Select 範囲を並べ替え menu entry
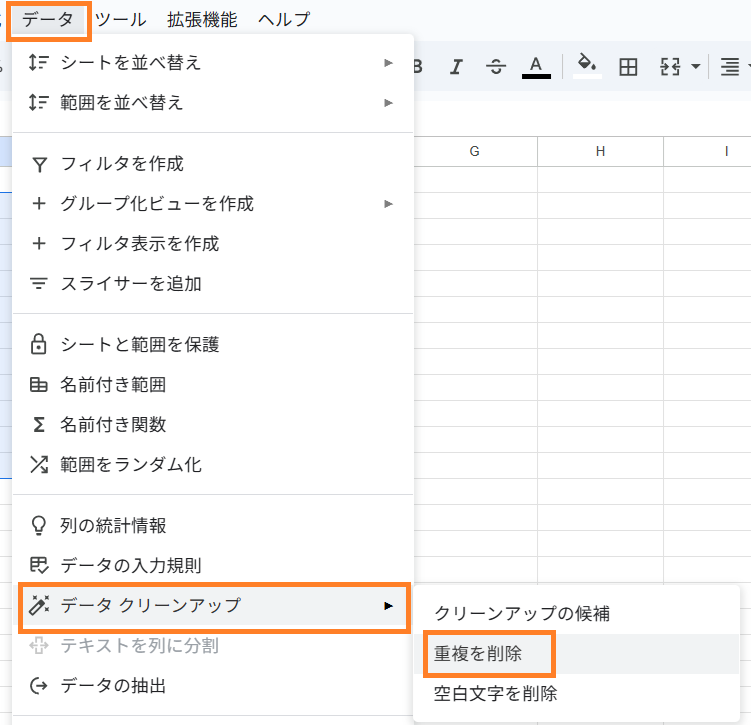 [213, 102]
